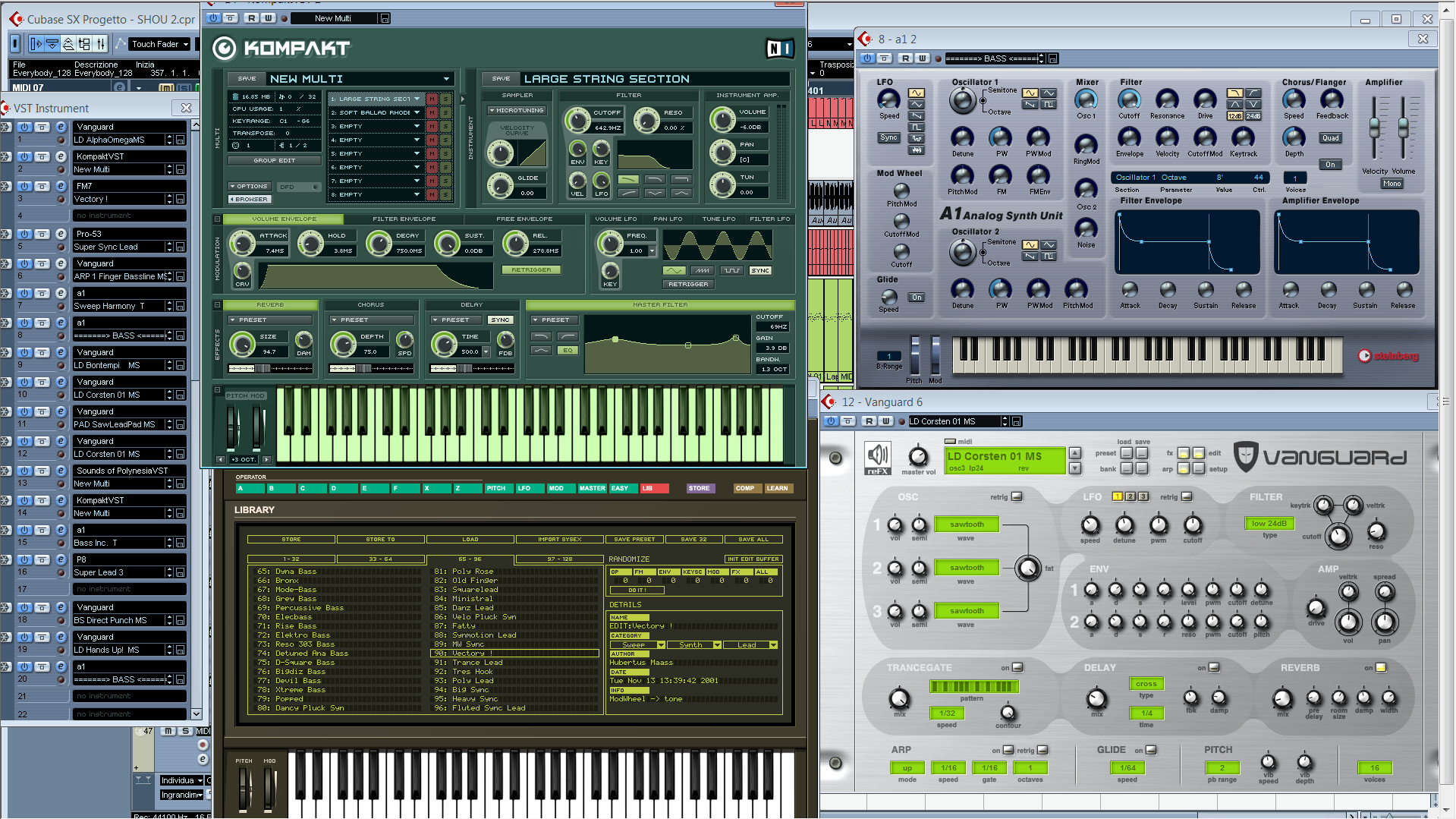The image size is (1456, 819).
Task: Select the A1 LFO square waveform icon
Action: 917,127
